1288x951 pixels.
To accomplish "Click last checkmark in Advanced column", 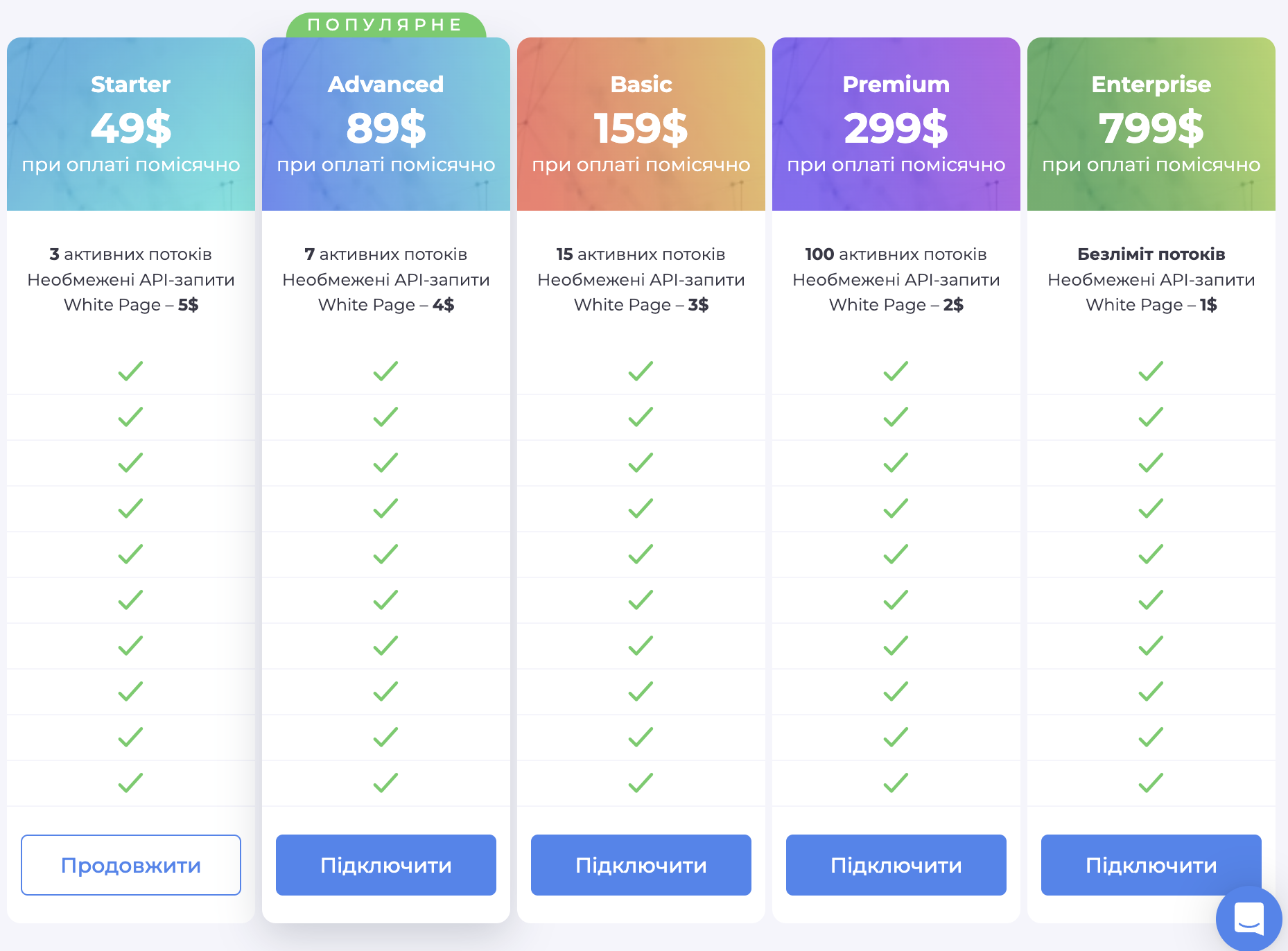I will 385,783.
